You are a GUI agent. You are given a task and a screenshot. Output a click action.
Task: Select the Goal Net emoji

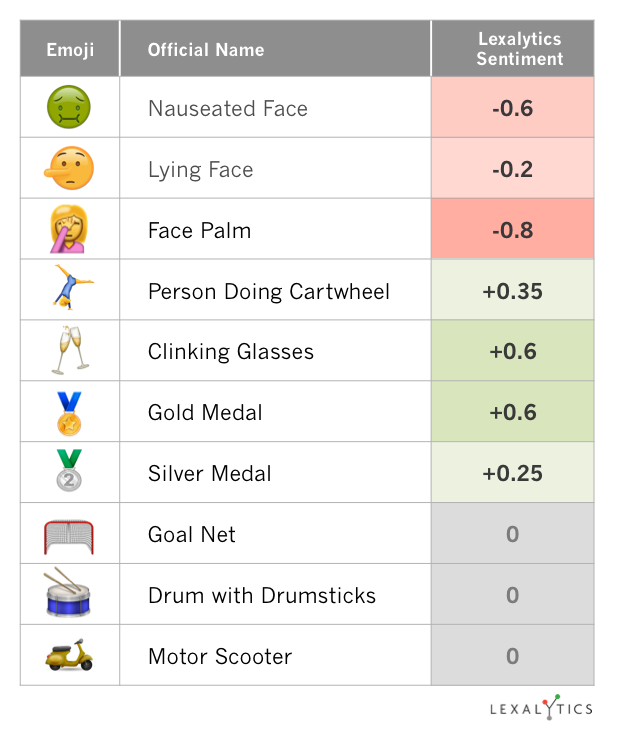coord(69,534)
